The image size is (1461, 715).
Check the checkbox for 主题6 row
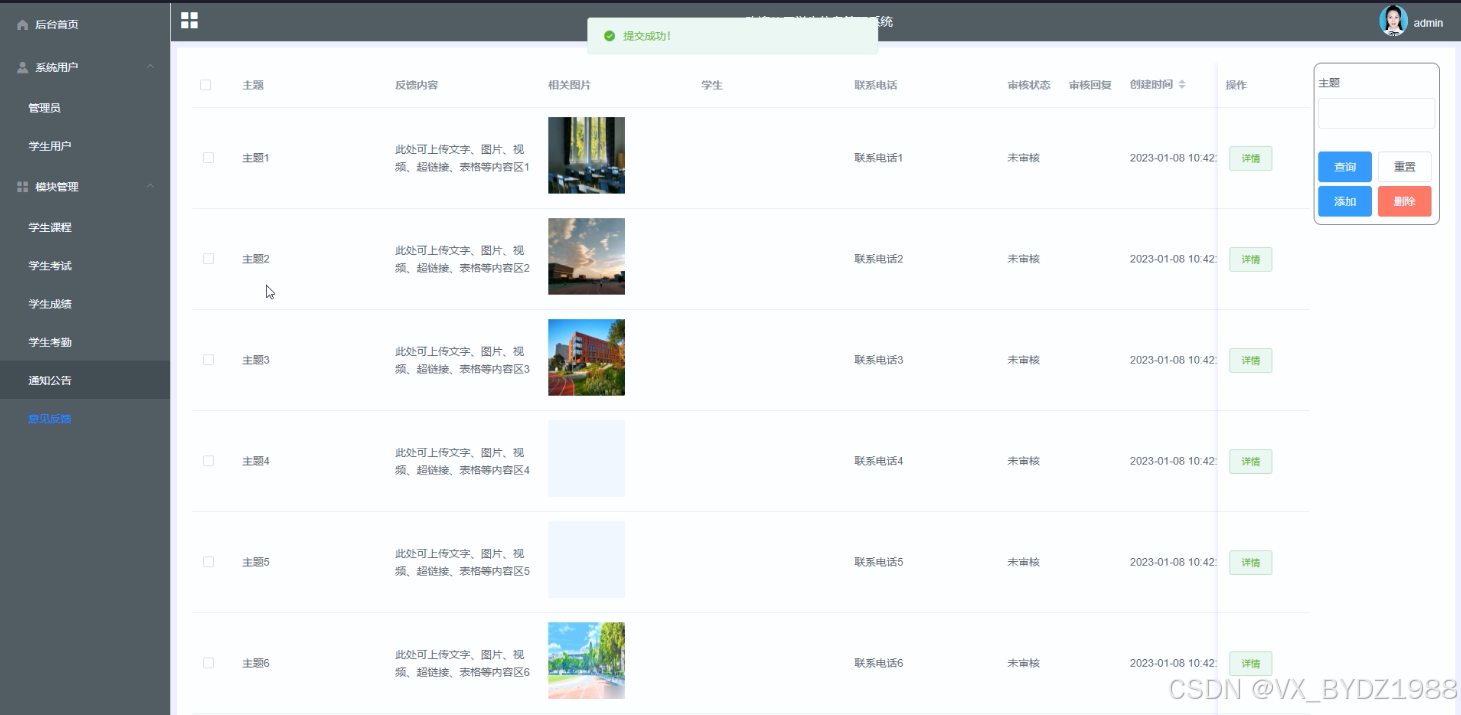pos(208,663)
